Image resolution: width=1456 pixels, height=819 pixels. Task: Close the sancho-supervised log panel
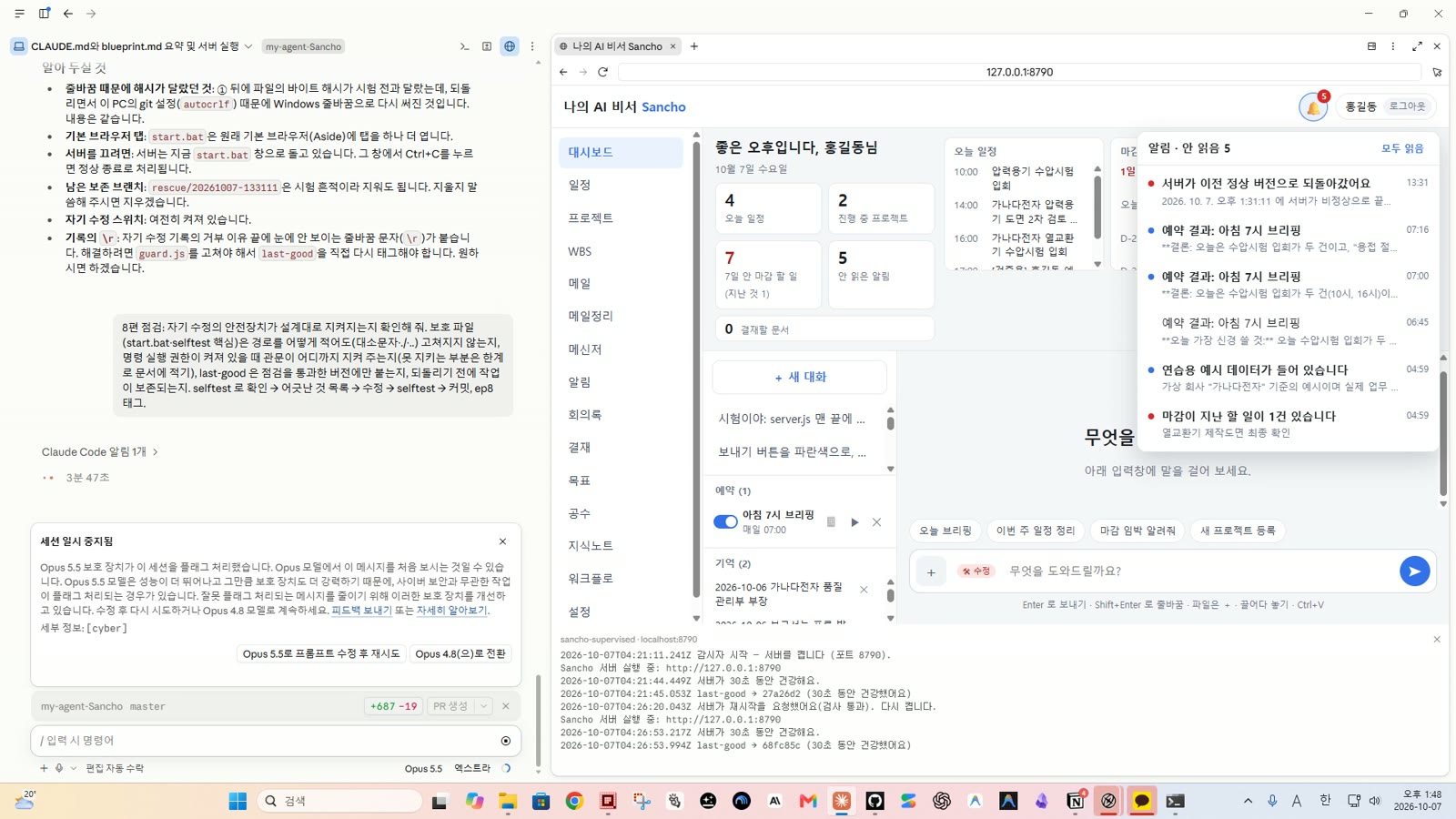(x=1437, y=640)
